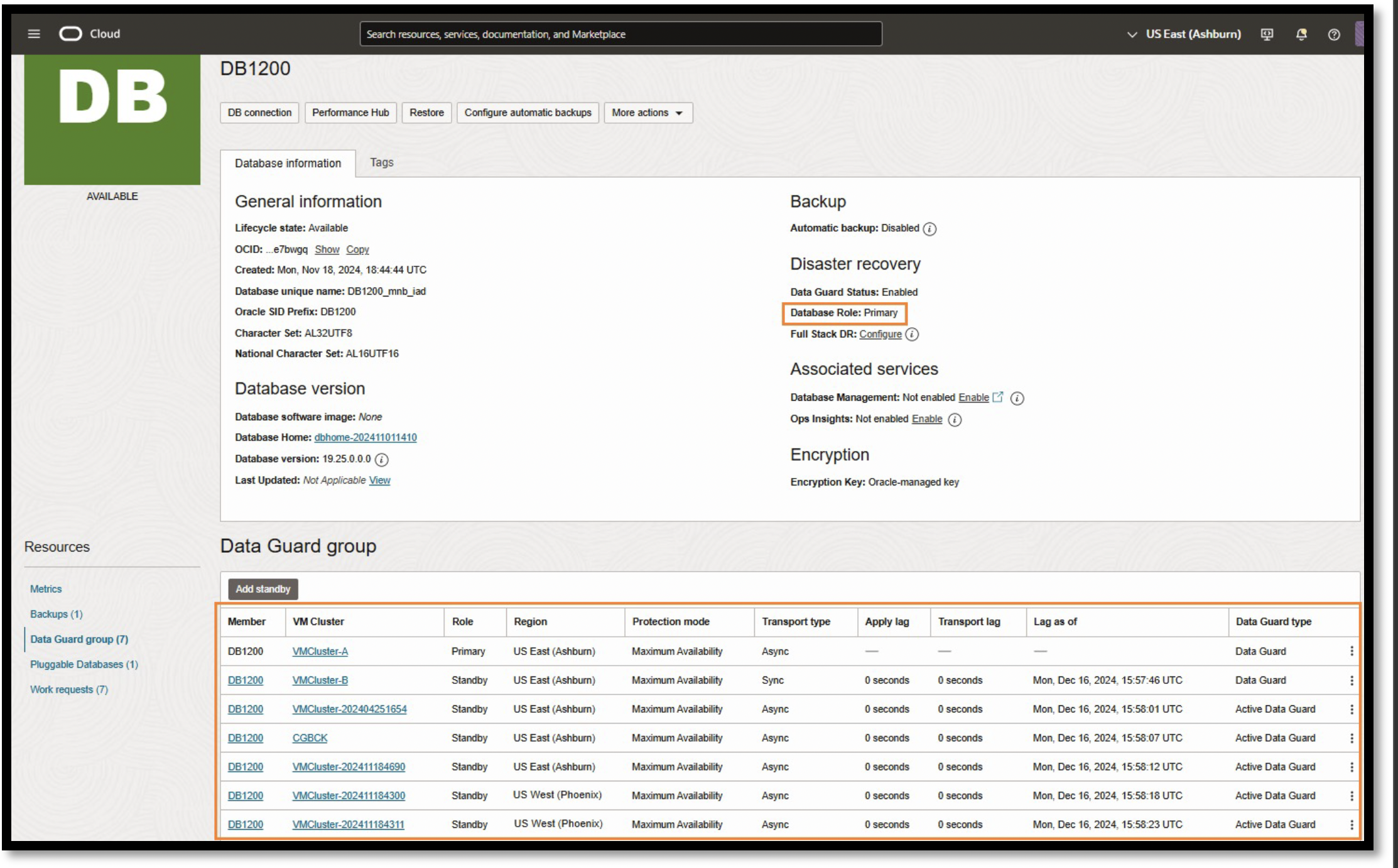1398x868 pixels.
Task: Open actions menu for CGBCK standby row
Action: point(1352,739)
